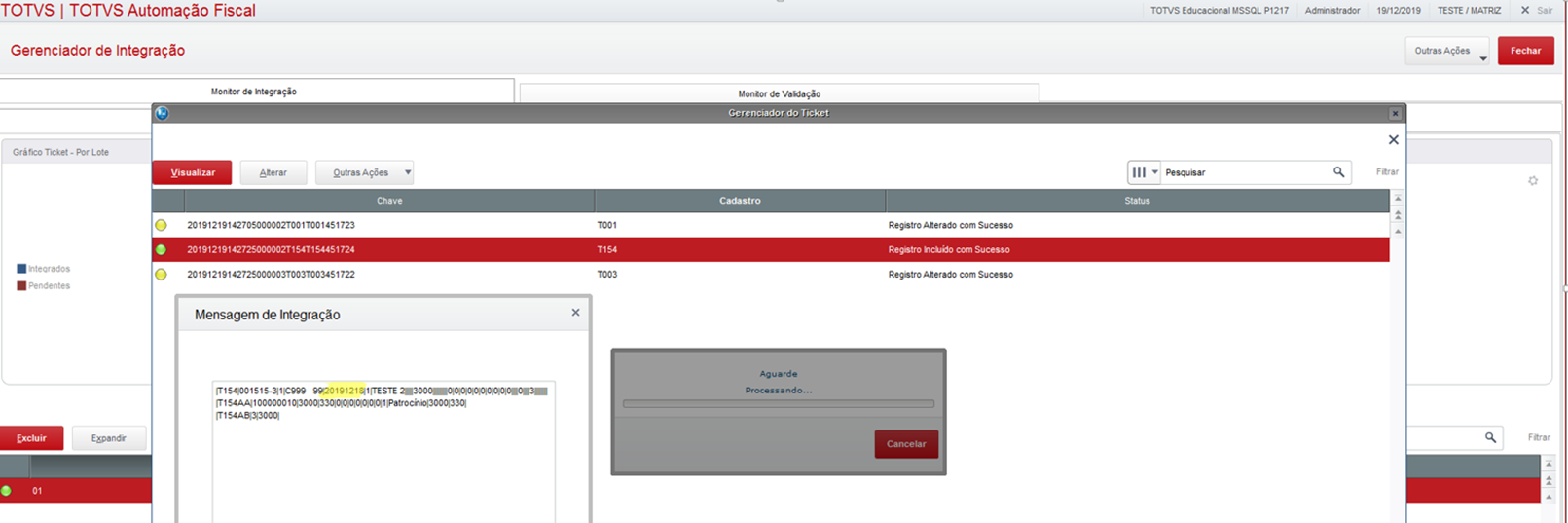Click the red Pendentes legend swatch
1568x523 pixels.
21,286
